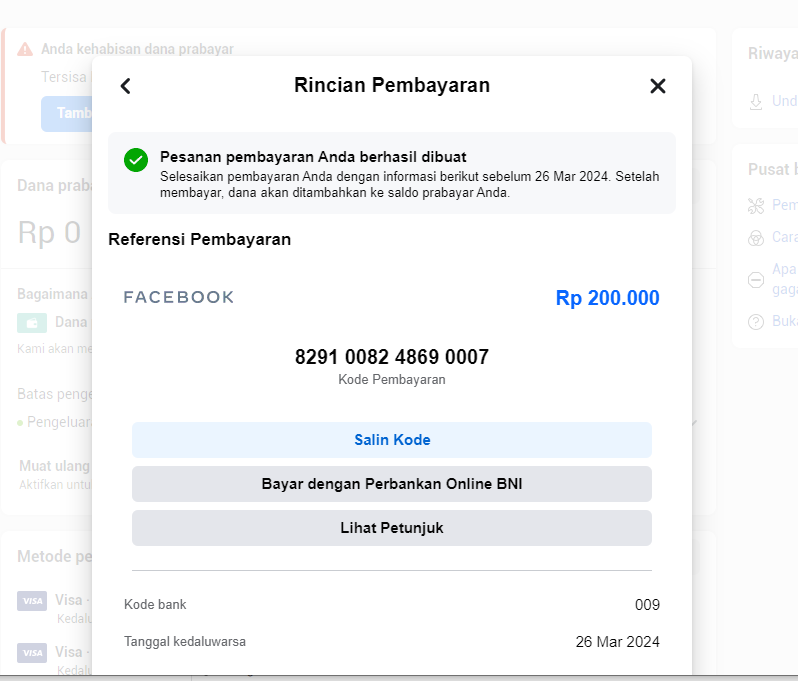Click the Facebook logo in payment reference
Viewport: 798px width, 681px height.
[179, 297]
